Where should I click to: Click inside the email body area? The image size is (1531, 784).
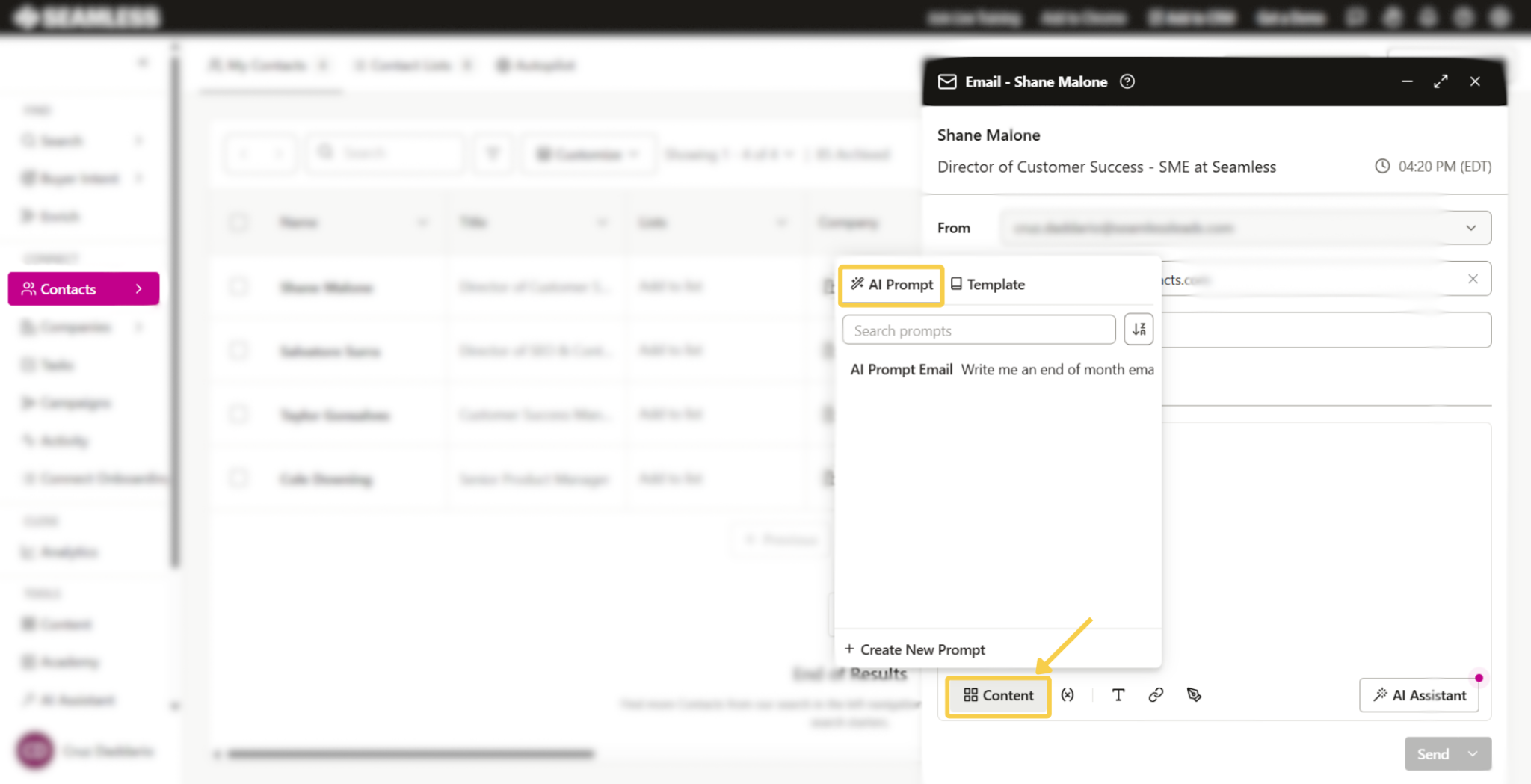(x=1327, y=546)
